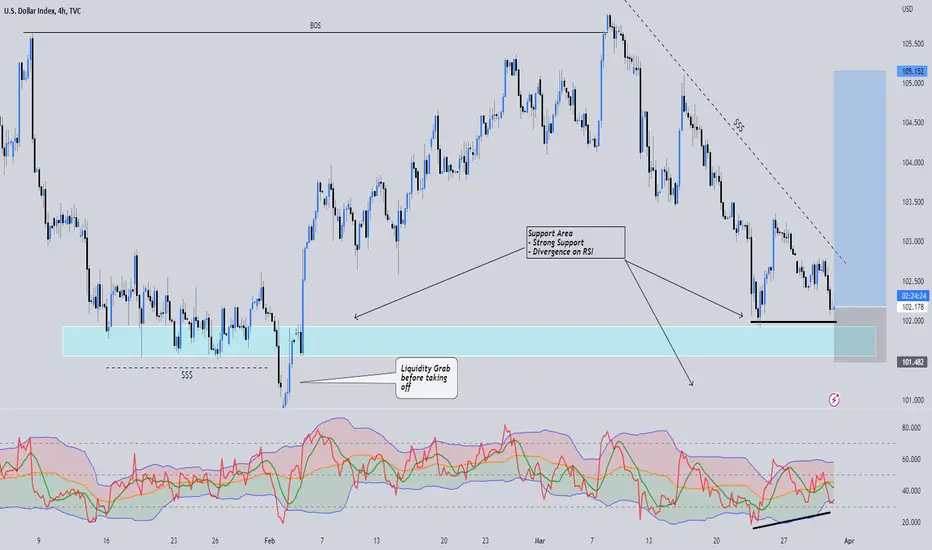Click the purple lightning bolt icon
The height and width of the screenshot is (550, 932).
coord(834,400)
